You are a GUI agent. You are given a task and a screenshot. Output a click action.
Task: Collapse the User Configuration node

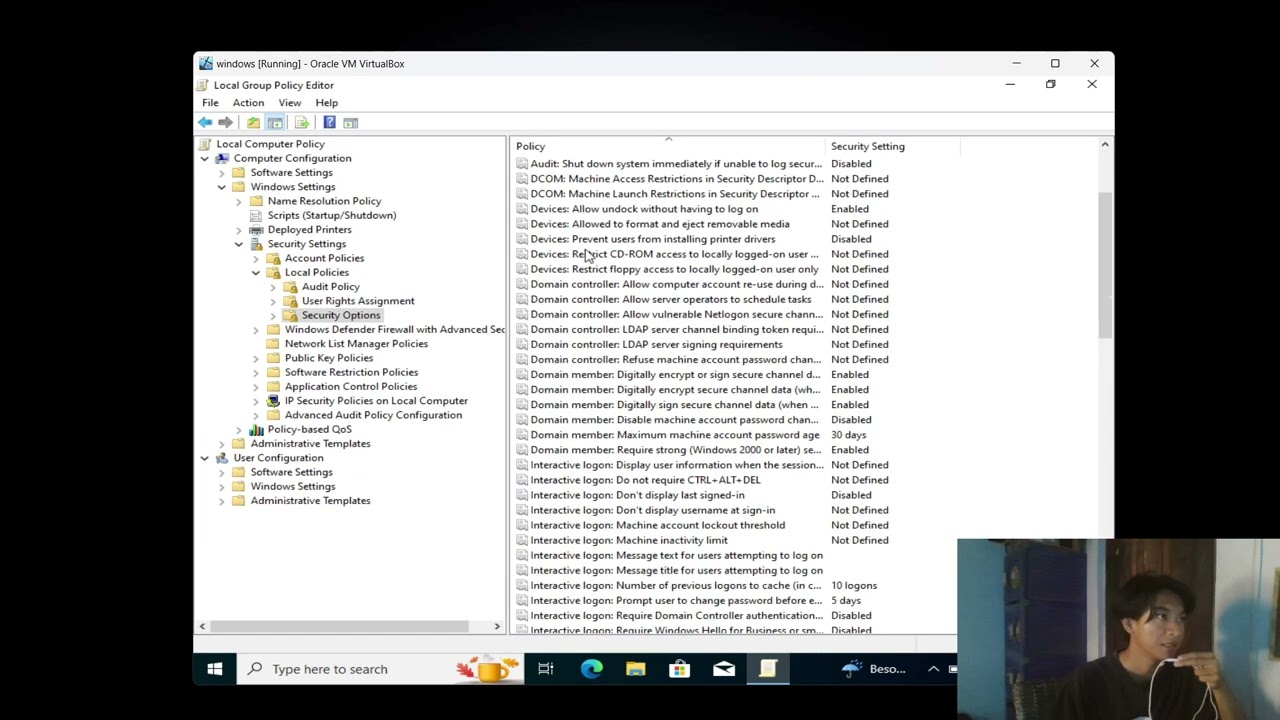pyautogui.click(x=204, y=458)
